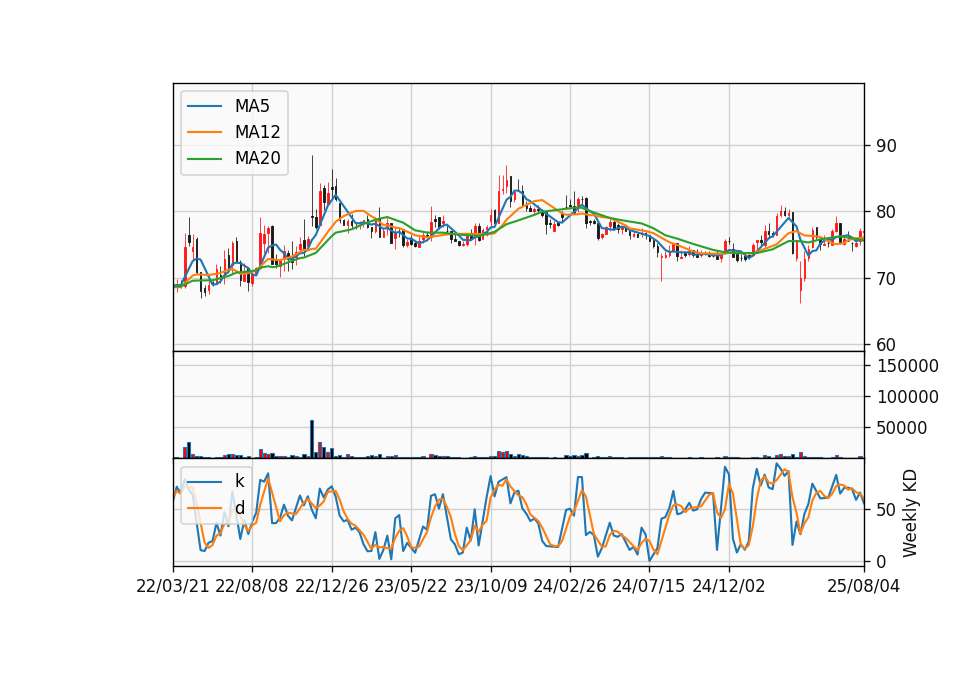Click the 50000 volume axis label
This screenshot has width=960, height=690.
(901, 428)
